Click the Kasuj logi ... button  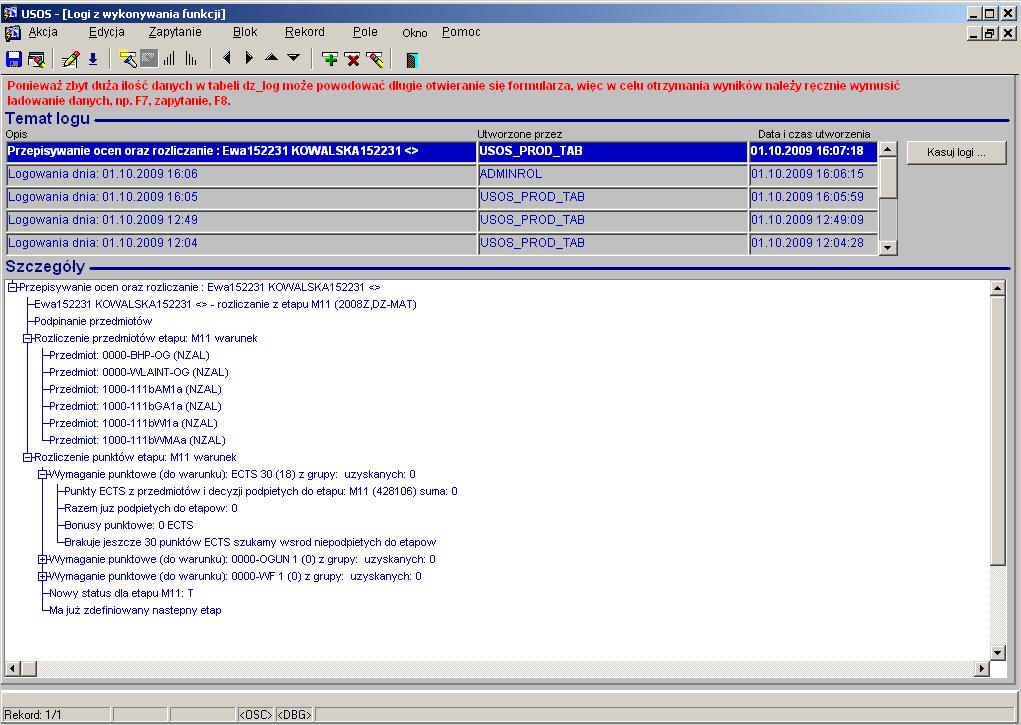pos(957,152)
